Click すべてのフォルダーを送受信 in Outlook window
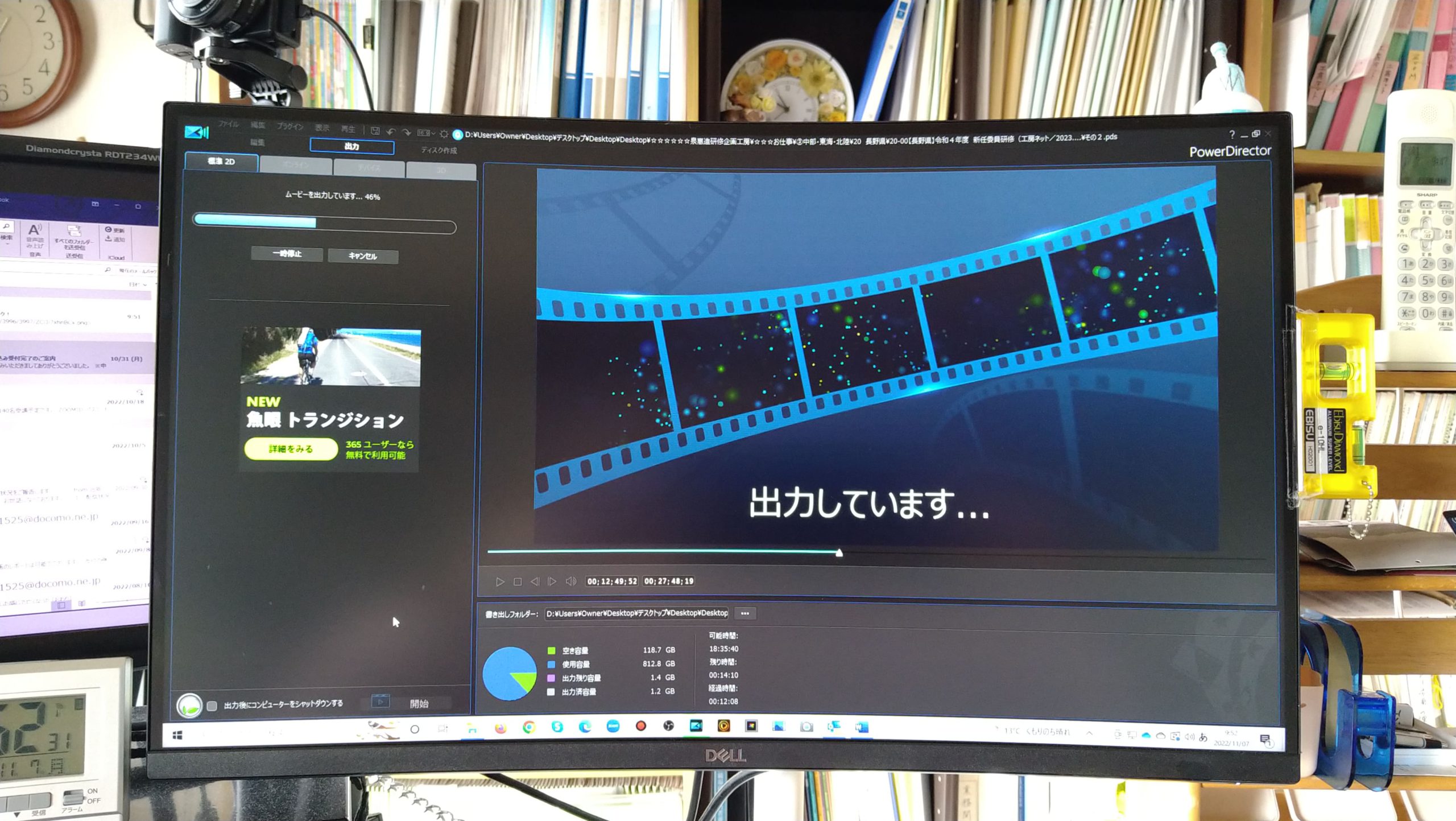The image size is (1456, 821). pos(74,238)
